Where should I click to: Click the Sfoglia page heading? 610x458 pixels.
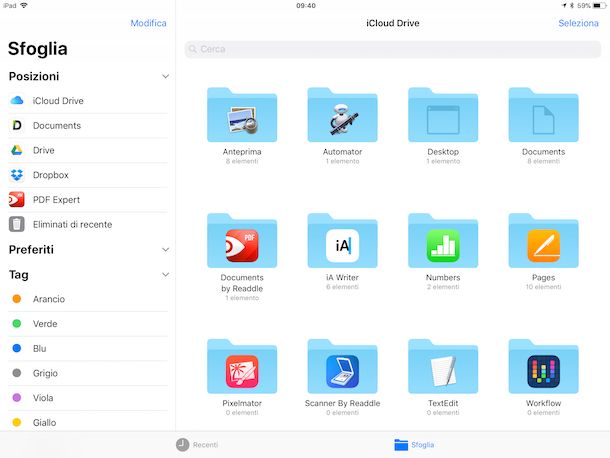pyautogui.click(x=38, y=49)
